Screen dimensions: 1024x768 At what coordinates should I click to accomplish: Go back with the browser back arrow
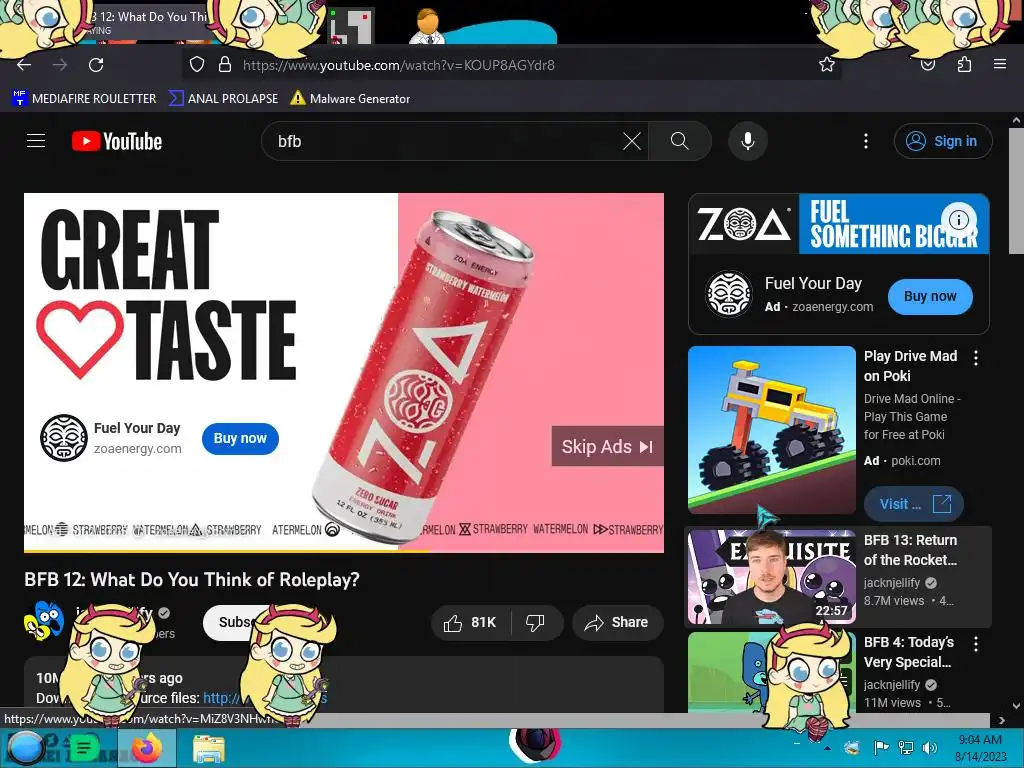(x=24, y=65)
